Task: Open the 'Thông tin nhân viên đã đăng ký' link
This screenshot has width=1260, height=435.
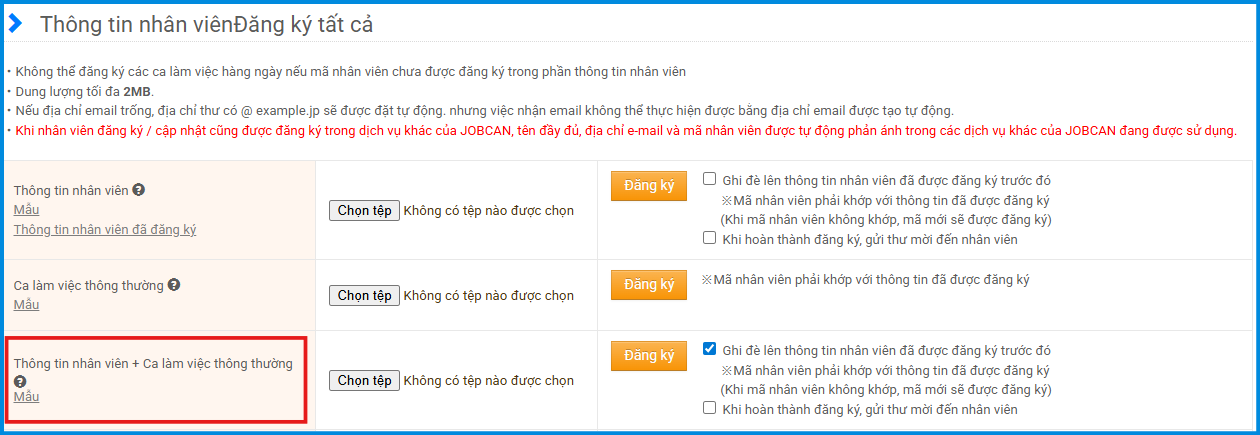Action: pyautogui.click(x=104, y=229)
